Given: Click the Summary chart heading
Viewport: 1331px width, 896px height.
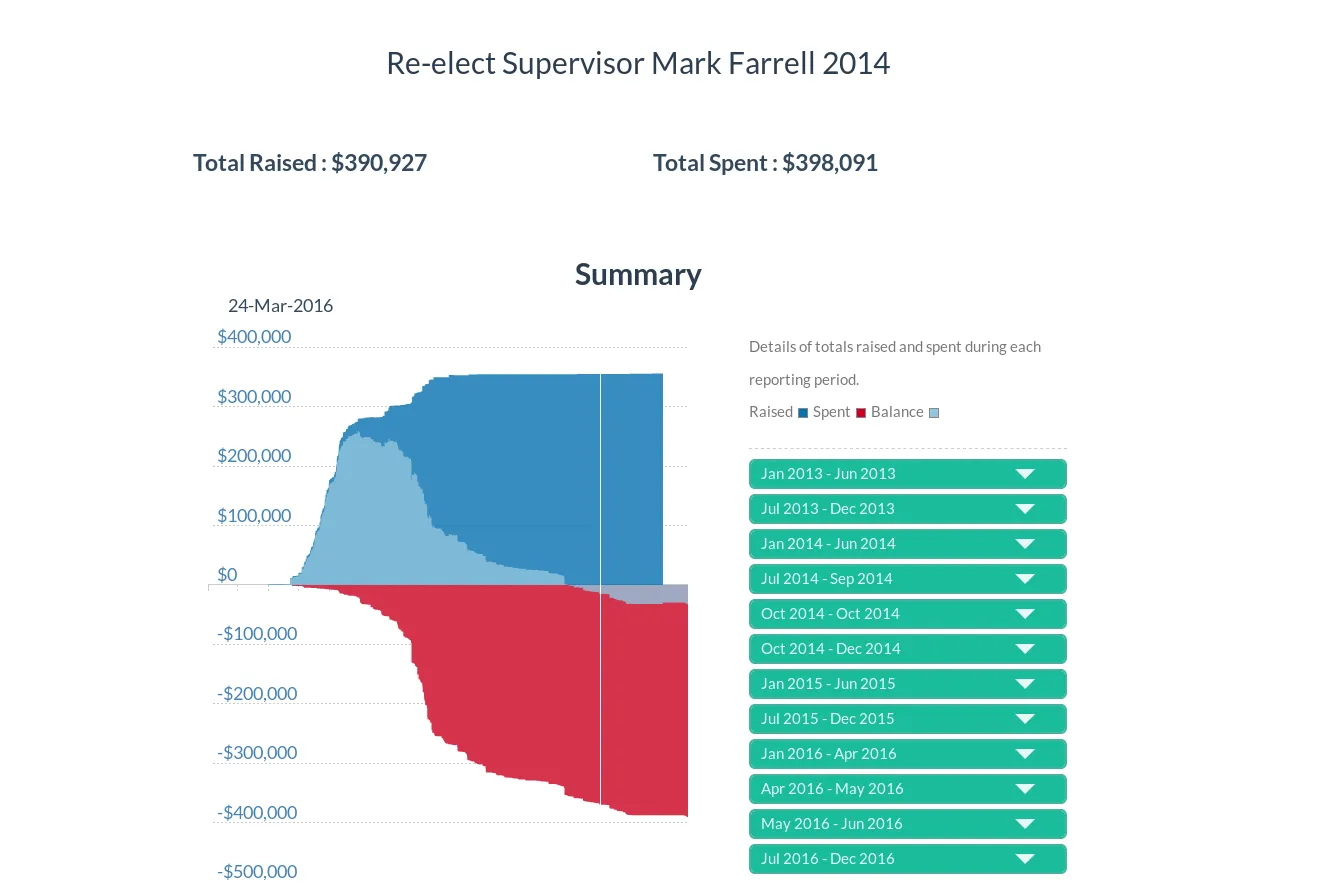Looking at the screenshot, I should 637,274.
